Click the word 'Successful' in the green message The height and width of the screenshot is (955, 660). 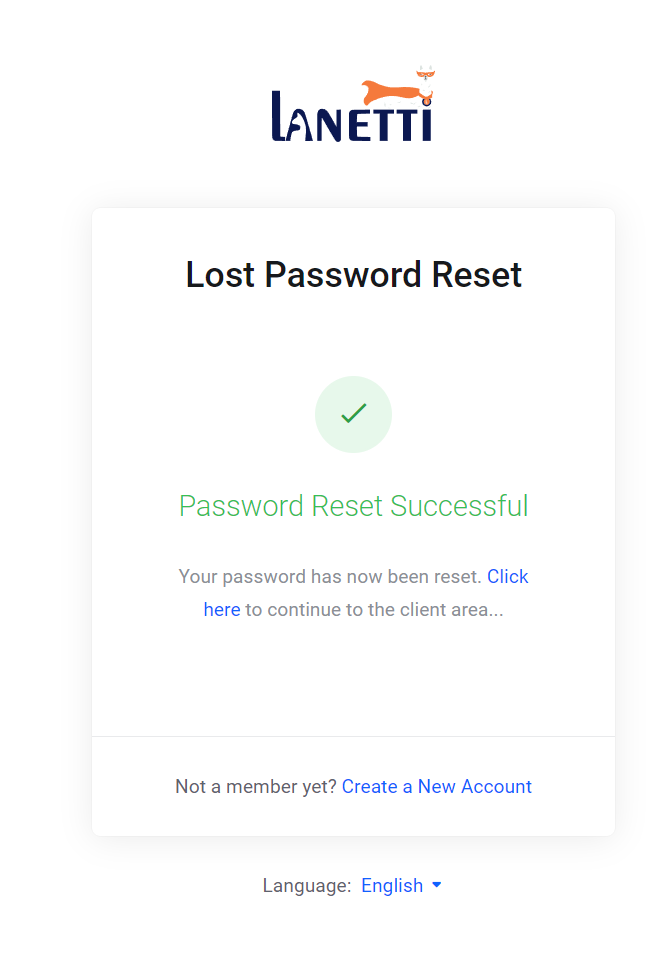coord(459,506)
